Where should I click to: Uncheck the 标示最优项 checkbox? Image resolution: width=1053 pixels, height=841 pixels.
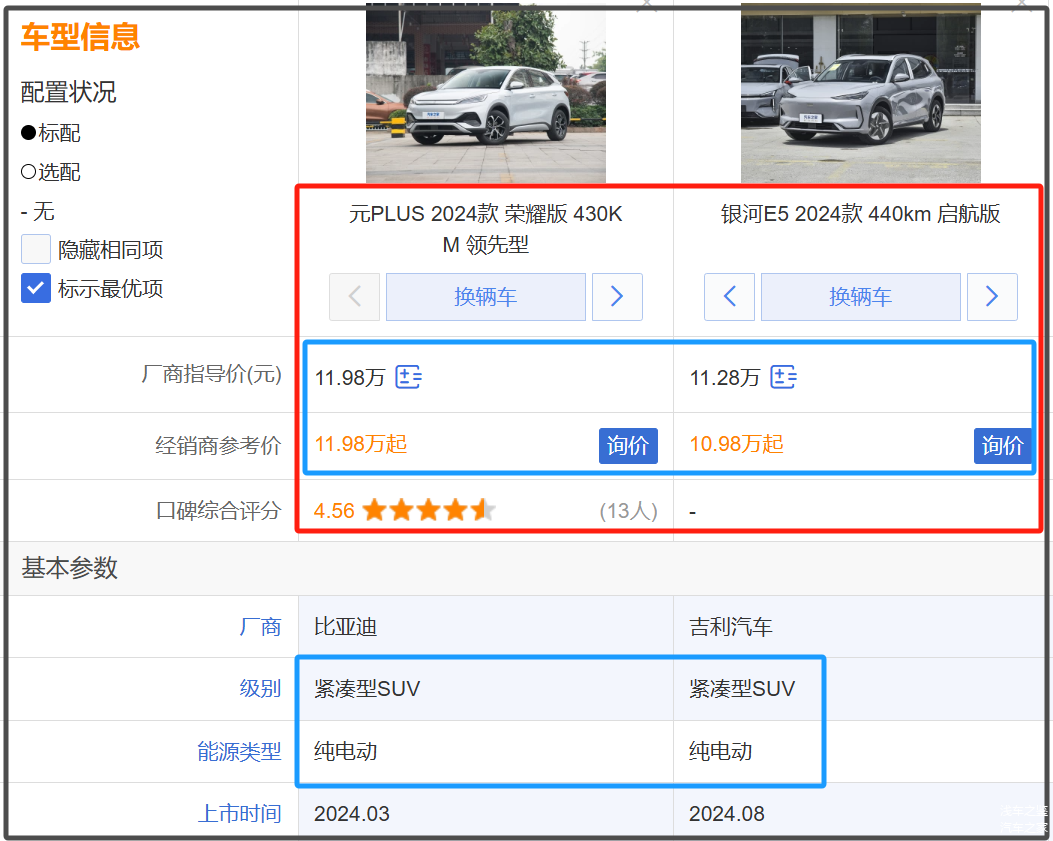pyautogui.click(x=36, y=289)
